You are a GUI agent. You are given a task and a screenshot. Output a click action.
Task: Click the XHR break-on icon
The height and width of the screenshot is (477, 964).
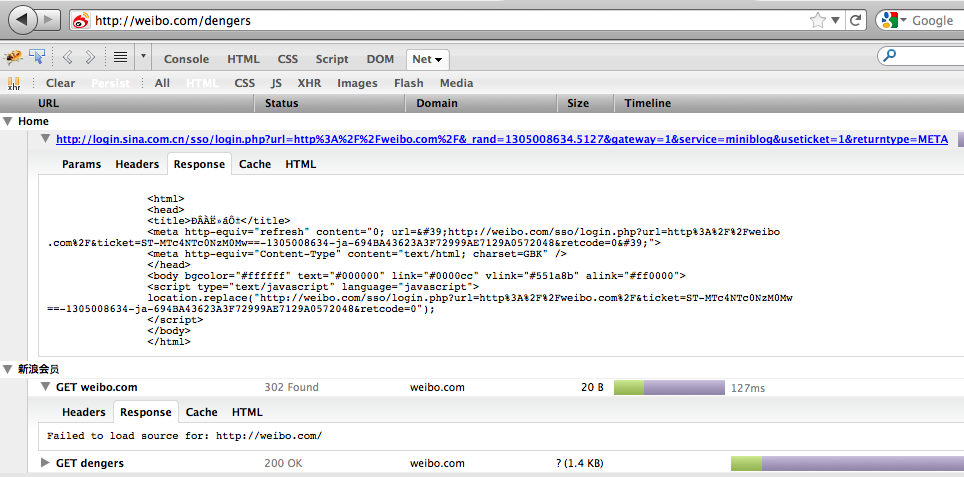pyautogui.click(x=14, y=83)
